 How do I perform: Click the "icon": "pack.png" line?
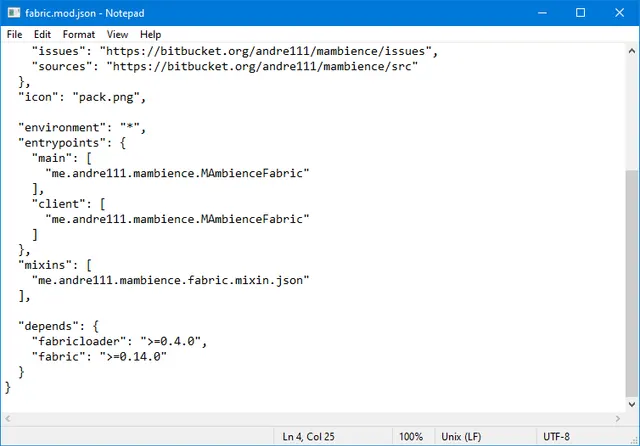[x=82, y=97]
